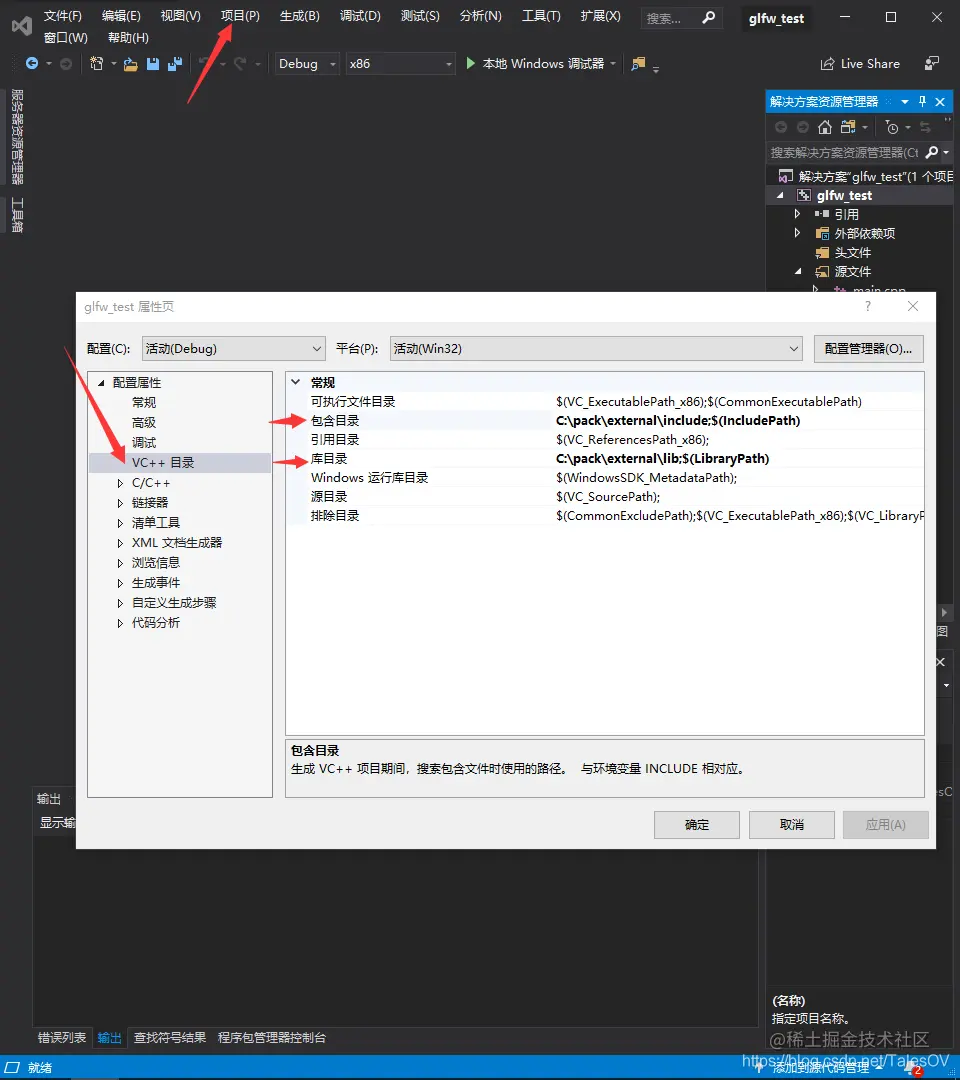The image size is (960, 1080).
Task: Switch to the 查找符号结果 tab
Action: (170, 1037)
